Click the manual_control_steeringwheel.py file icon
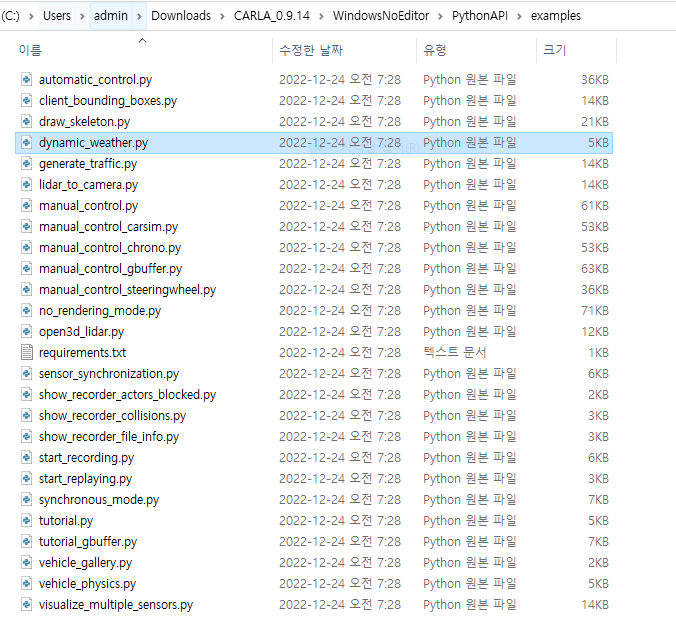 pos(27,290)
